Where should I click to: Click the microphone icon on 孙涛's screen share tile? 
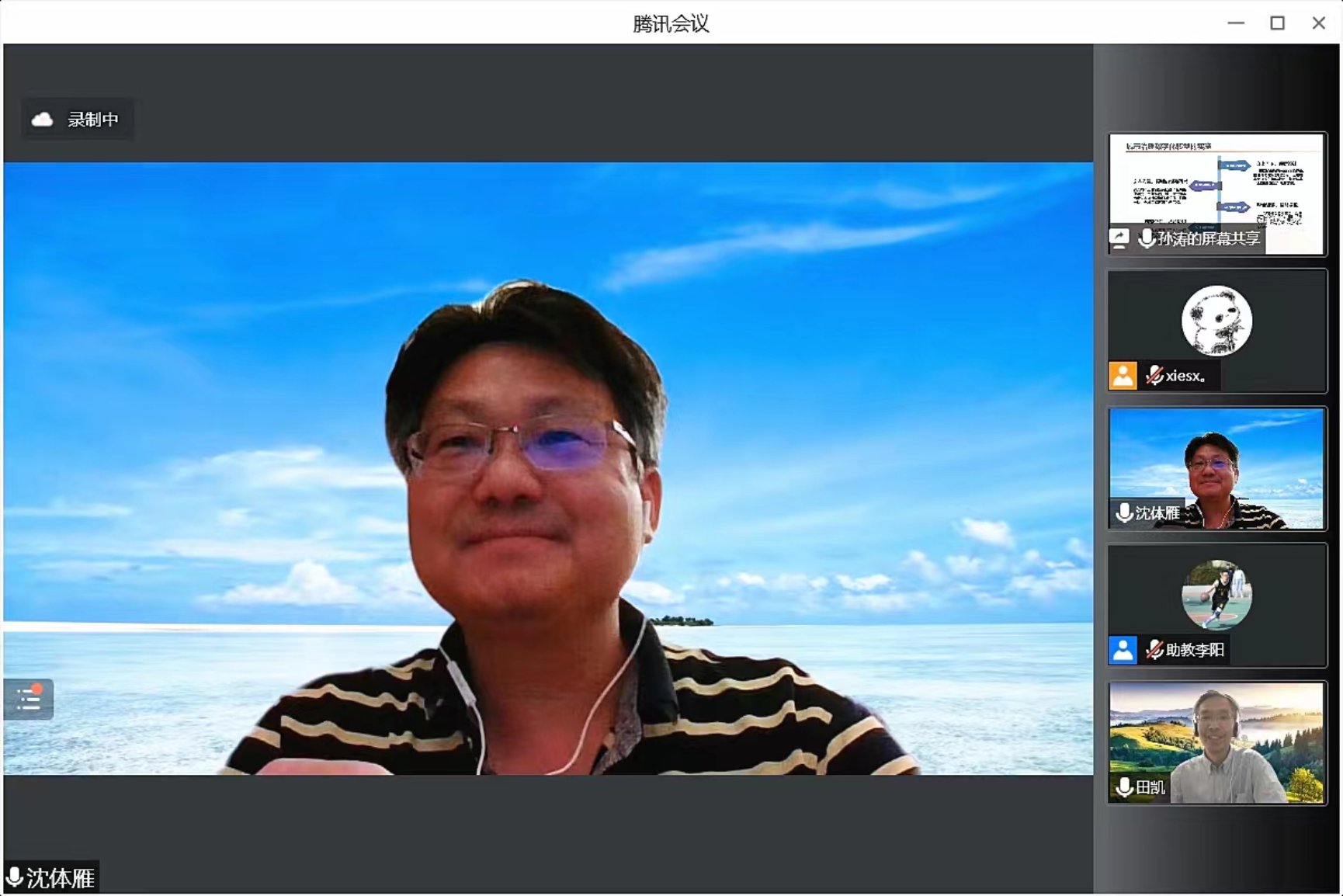point(1145,241)
